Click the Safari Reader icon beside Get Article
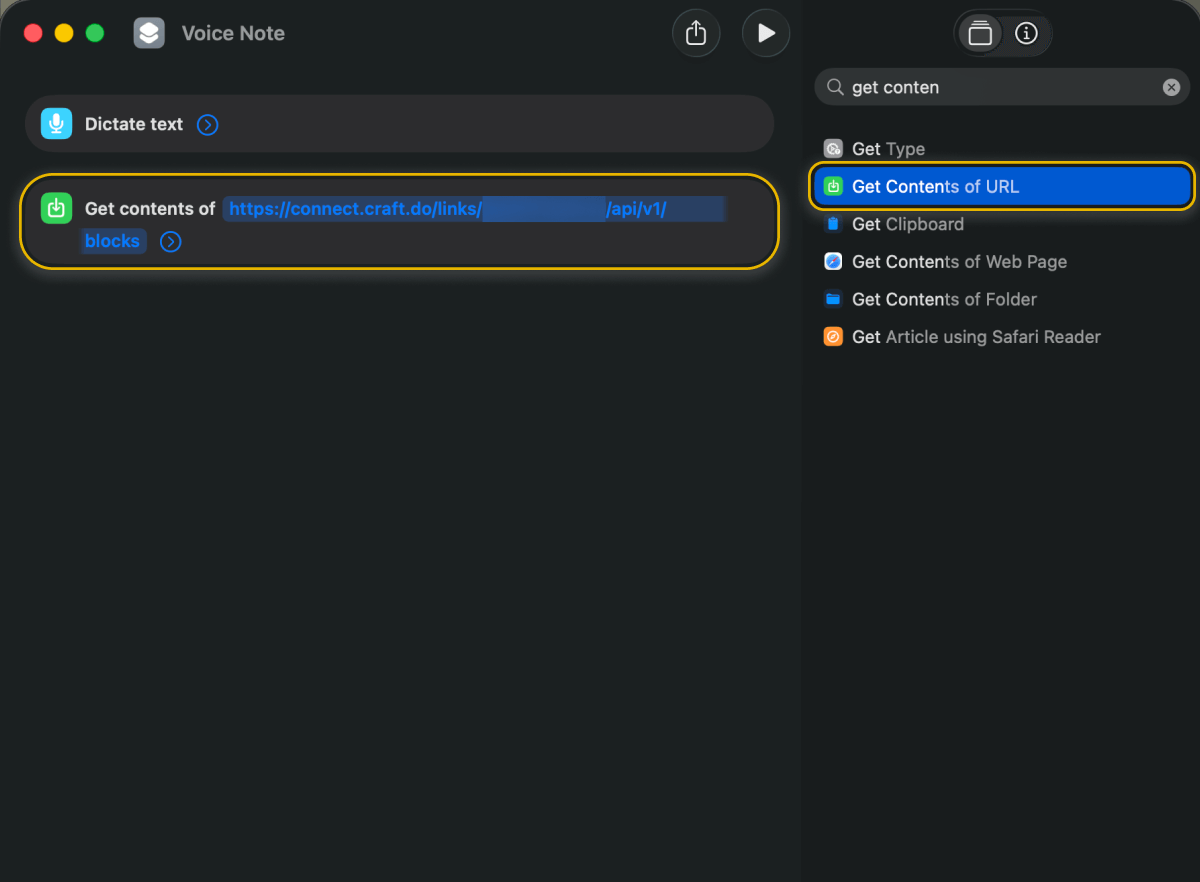 (833, 337)
